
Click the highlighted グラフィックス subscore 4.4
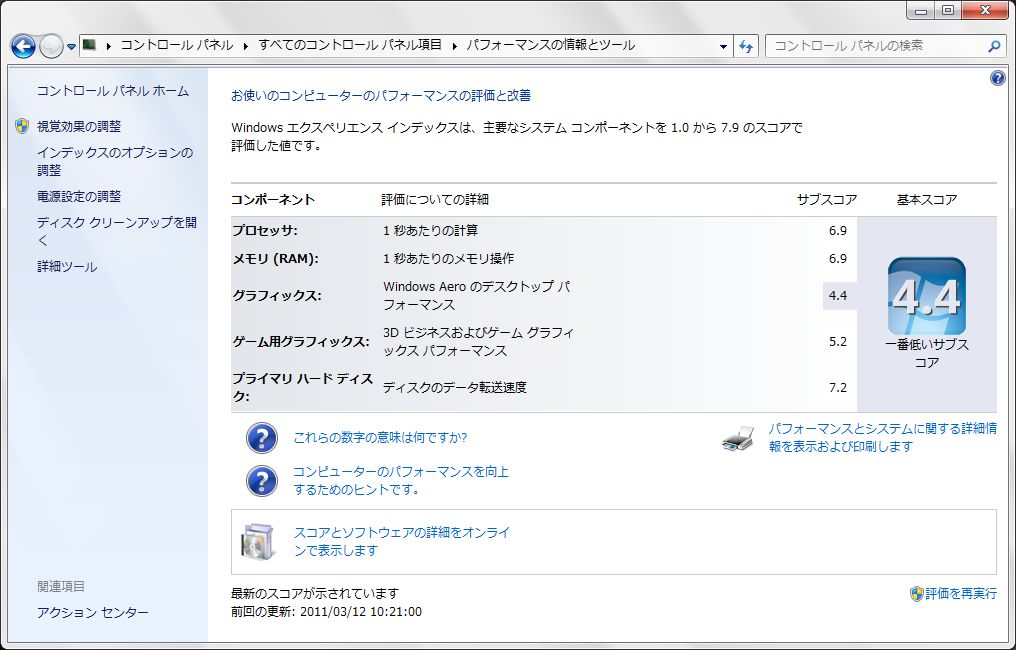[x=838, y=296]
